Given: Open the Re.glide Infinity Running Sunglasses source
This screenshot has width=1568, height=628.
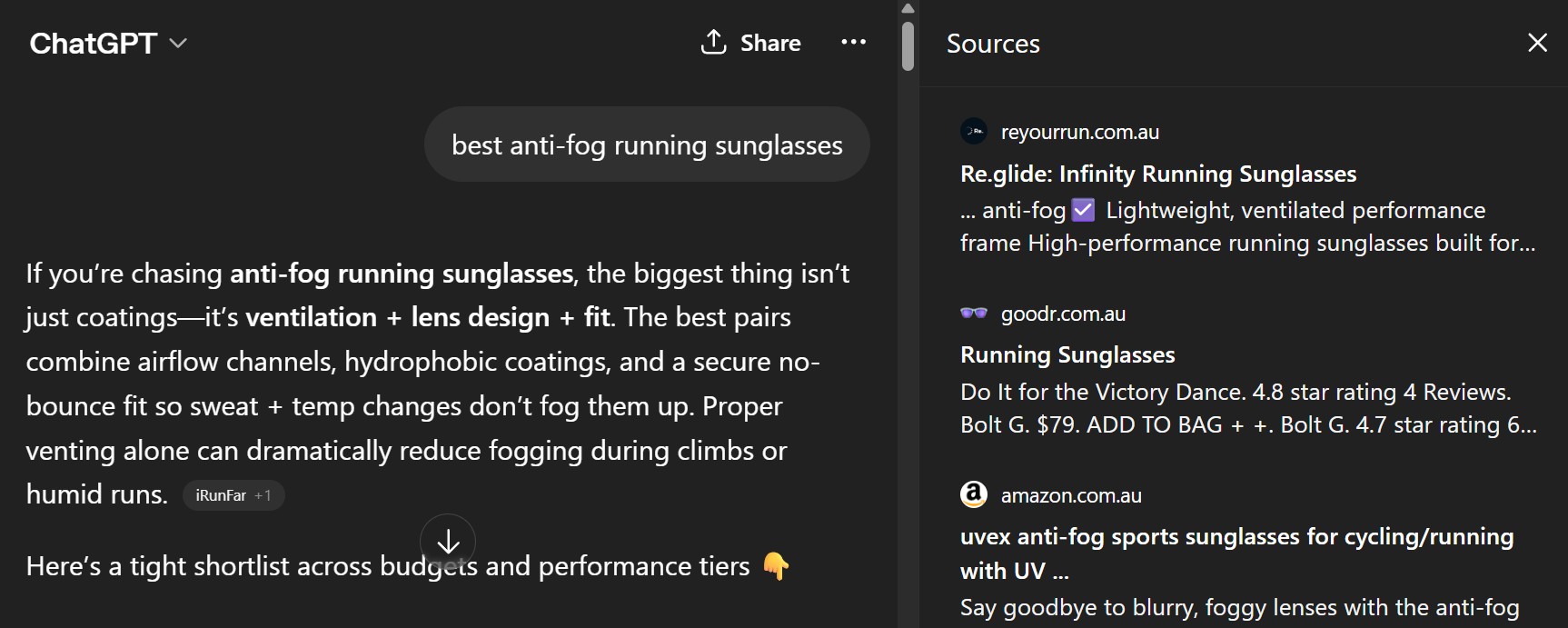Looking at the screenshot, I should coord(1157,174).
